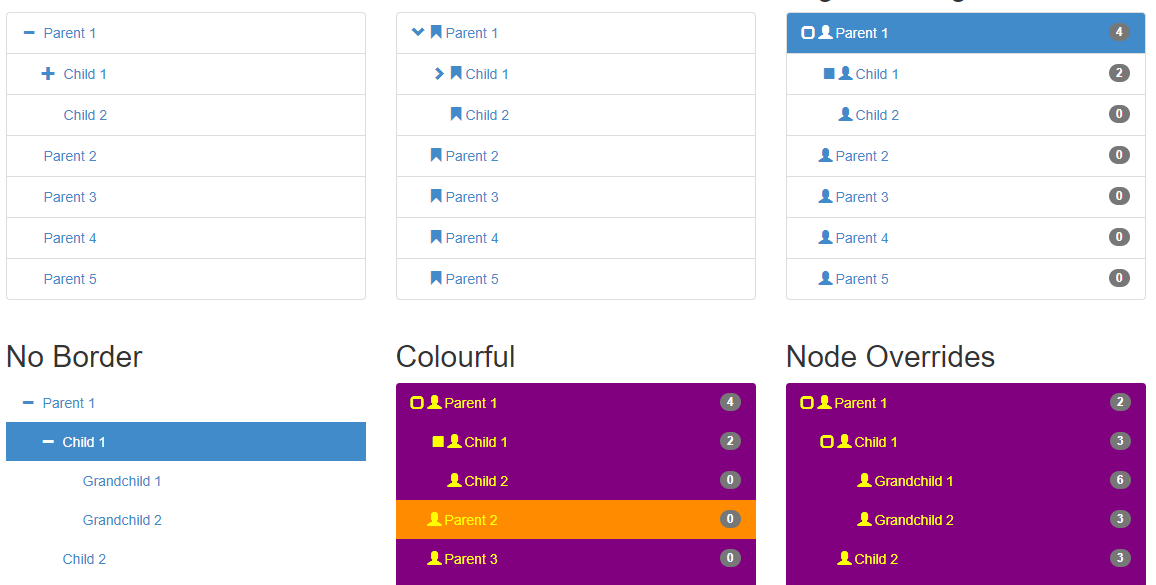
Task: Expand Child 1 using the plus icon
Action: pyautogui.click(x=48, y=74)
